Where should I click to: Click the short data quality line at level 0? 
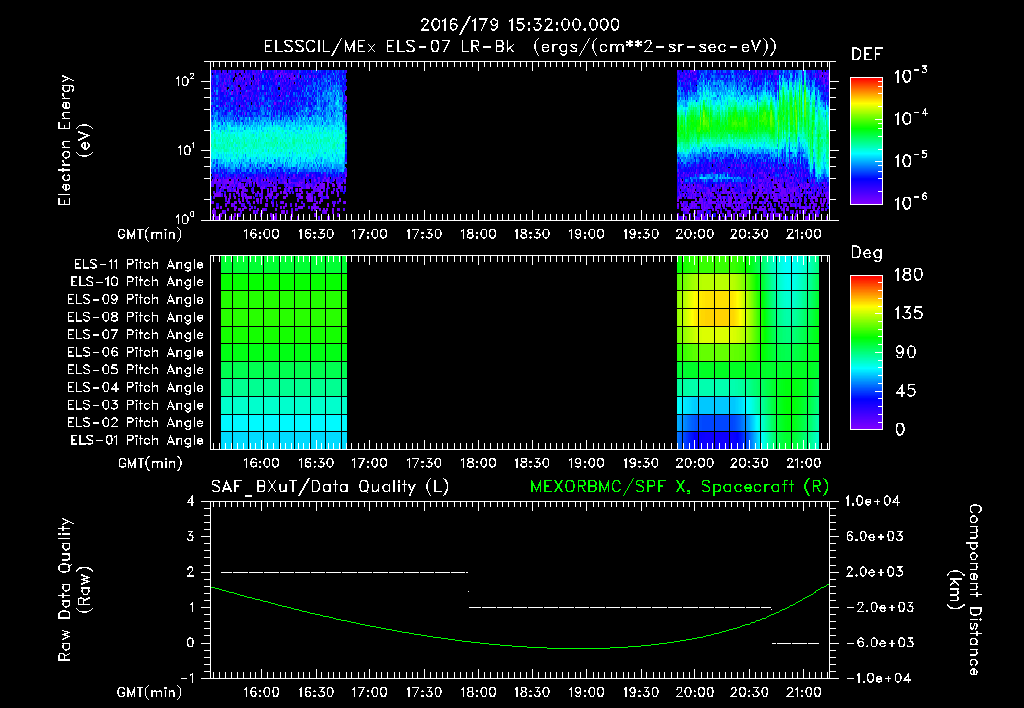[795, 643]
